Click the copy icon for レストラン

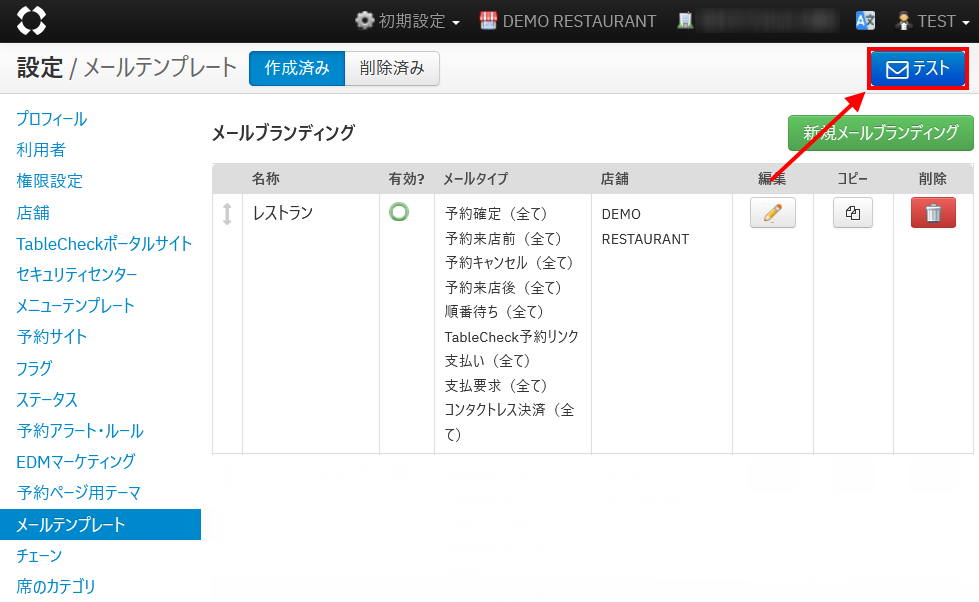(852, 213)
